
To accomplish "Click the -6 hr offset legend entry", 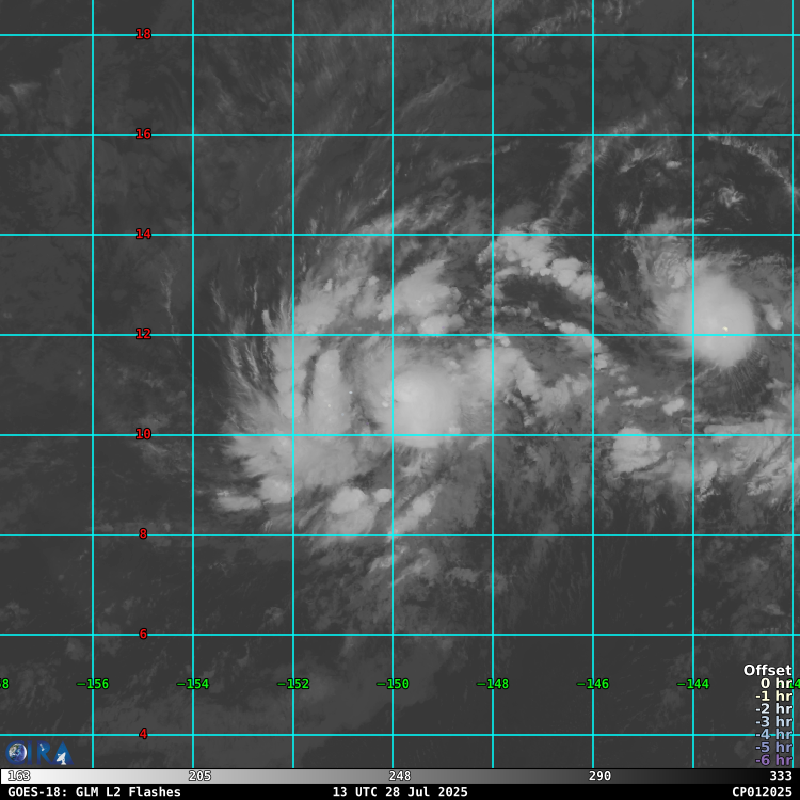I will coord(773,760).
